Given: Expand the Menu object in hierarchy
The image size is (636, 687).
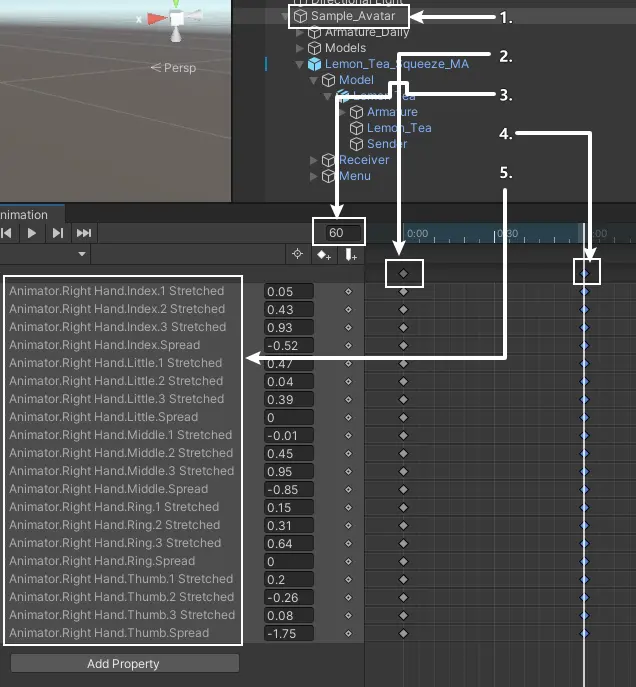Looking at the screenshot, I should [x=315, y=176].
